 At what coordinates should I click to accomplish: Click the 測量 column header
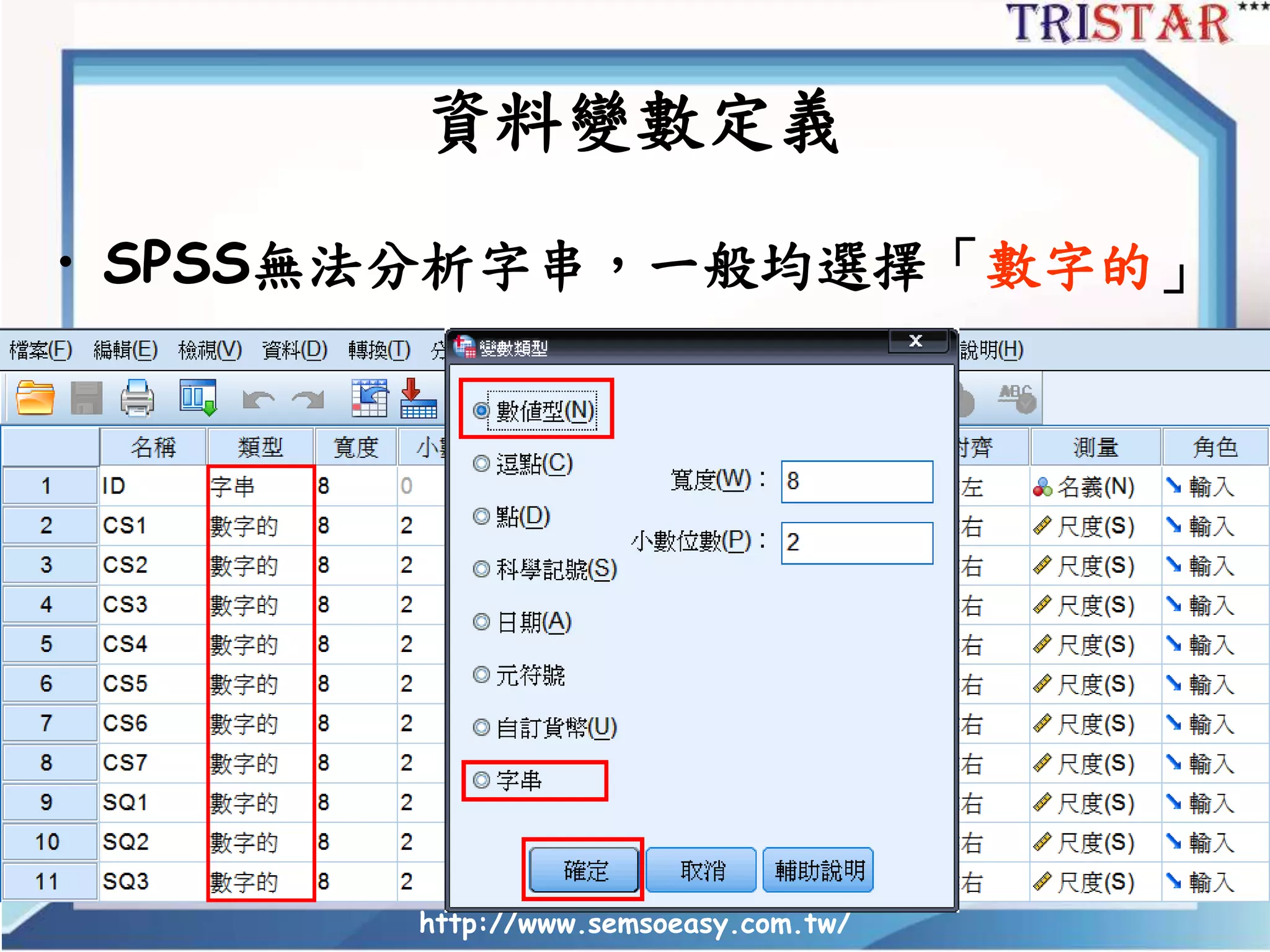pos(1096,447)
